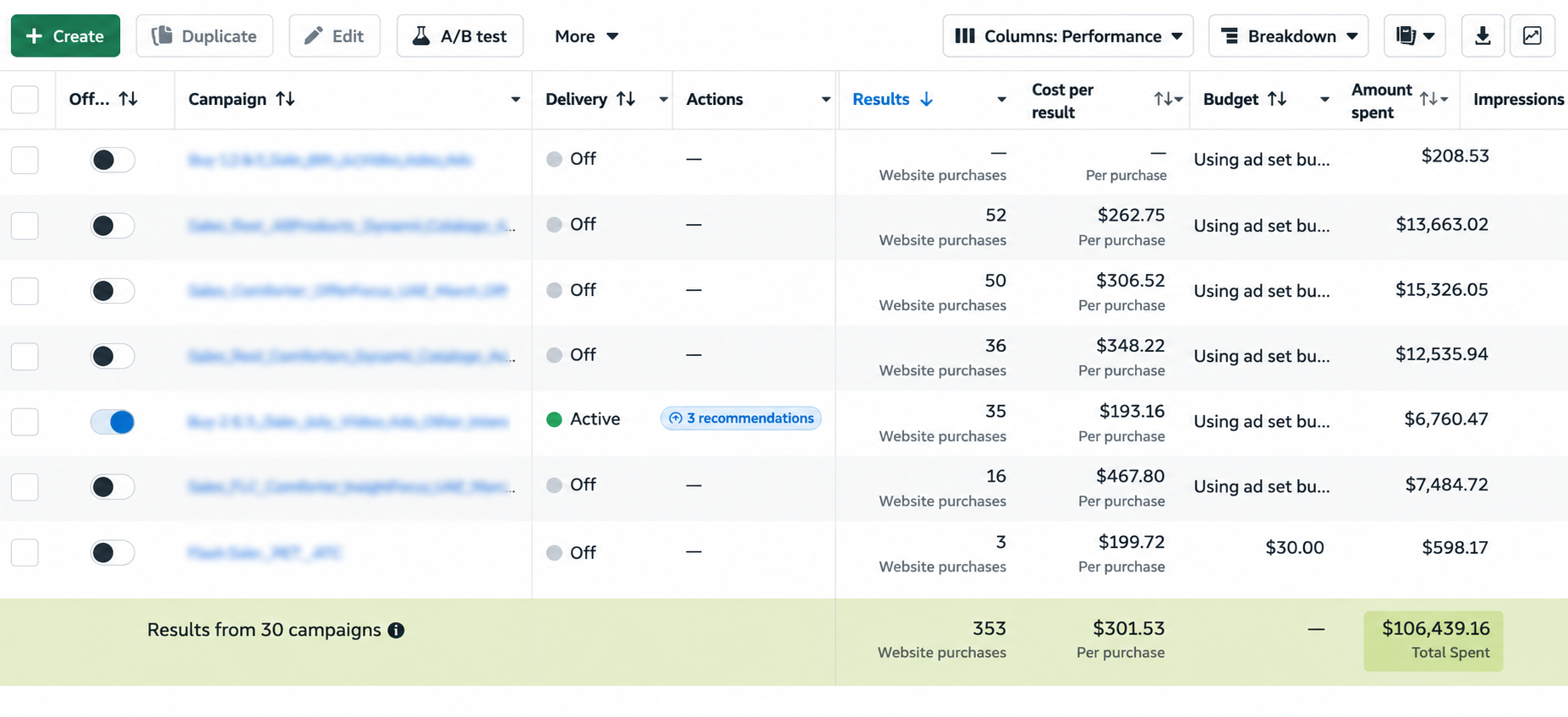1568x717 pixels.
Task: Click the Results descending sort arrow
Action: [926, 99]
